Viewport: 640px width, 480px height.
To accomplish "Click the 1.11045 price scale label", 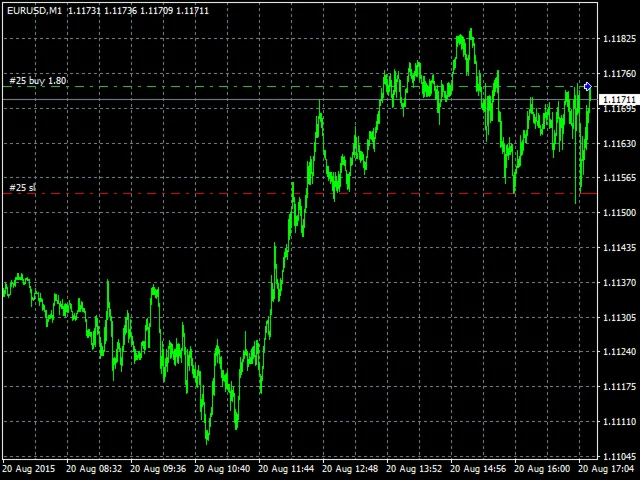I will 619,456.
